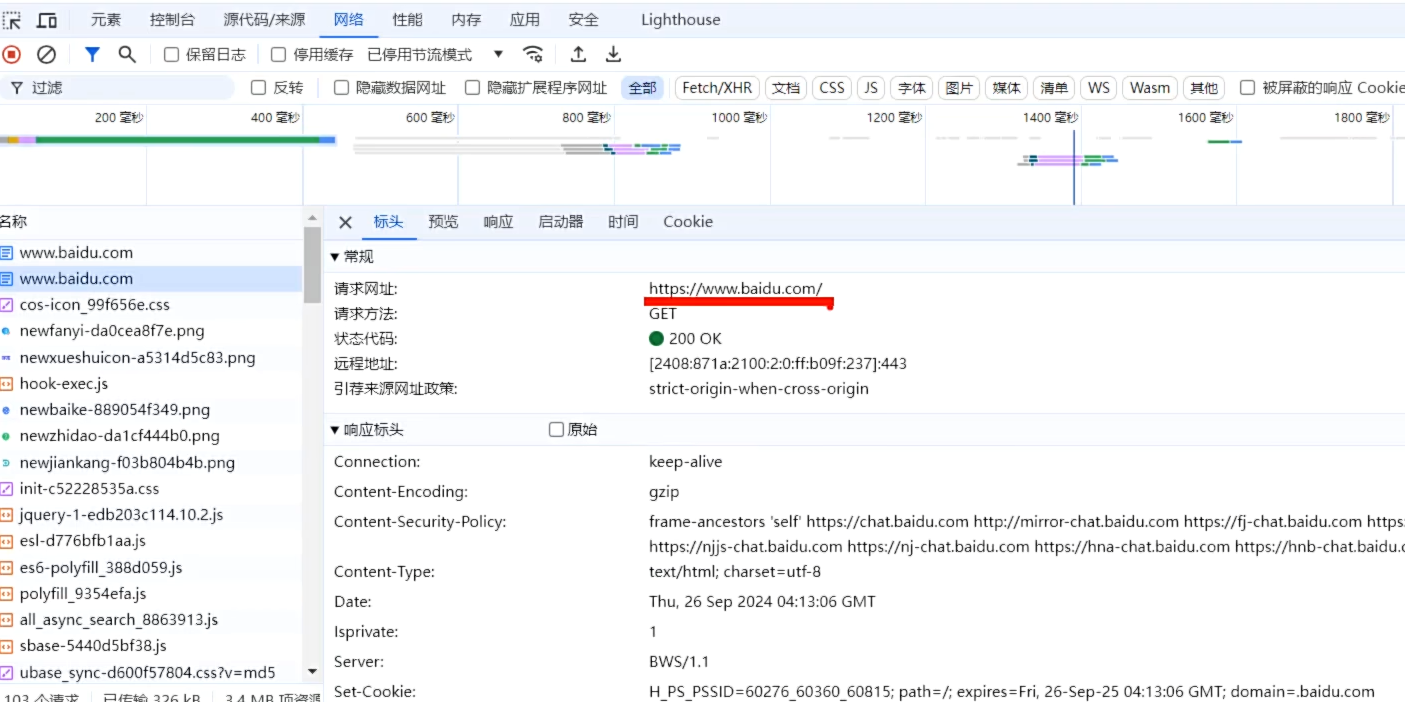Filter requests by WS type
Viewport: 1405px width, 702px height.
(1099, 88)
